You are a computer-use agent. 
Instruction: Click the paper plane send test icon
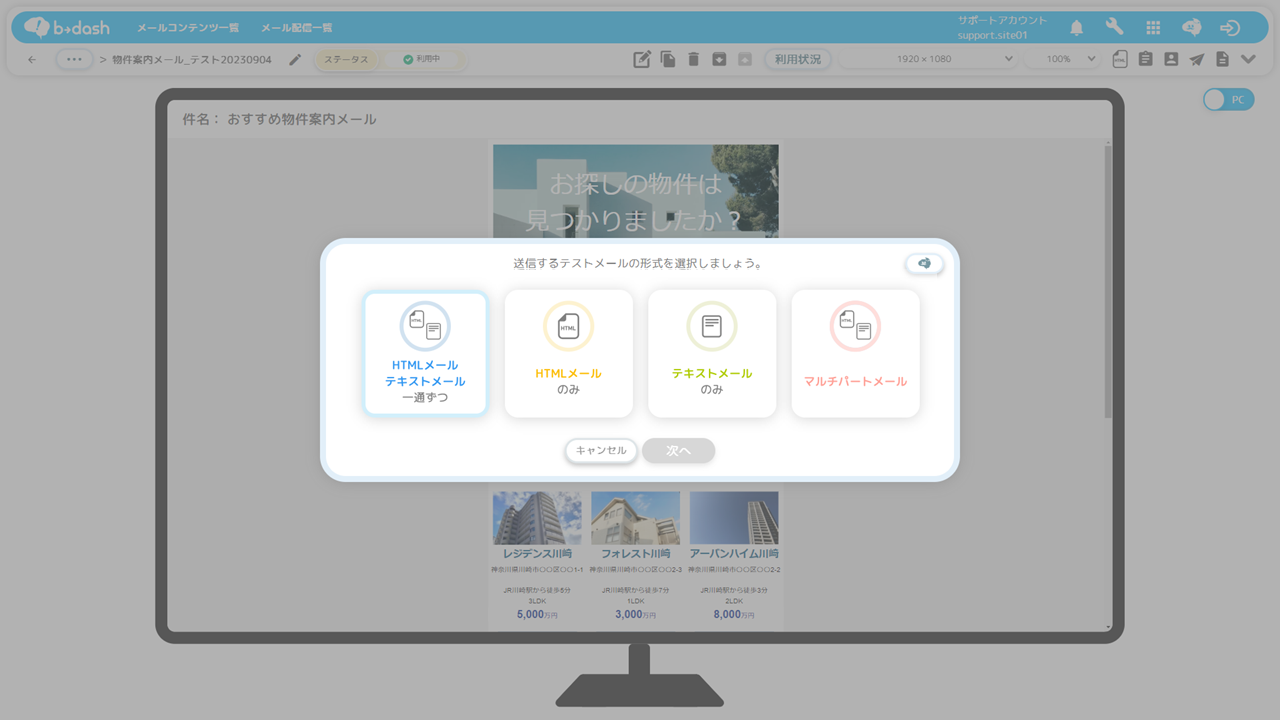click(1196, 59)
